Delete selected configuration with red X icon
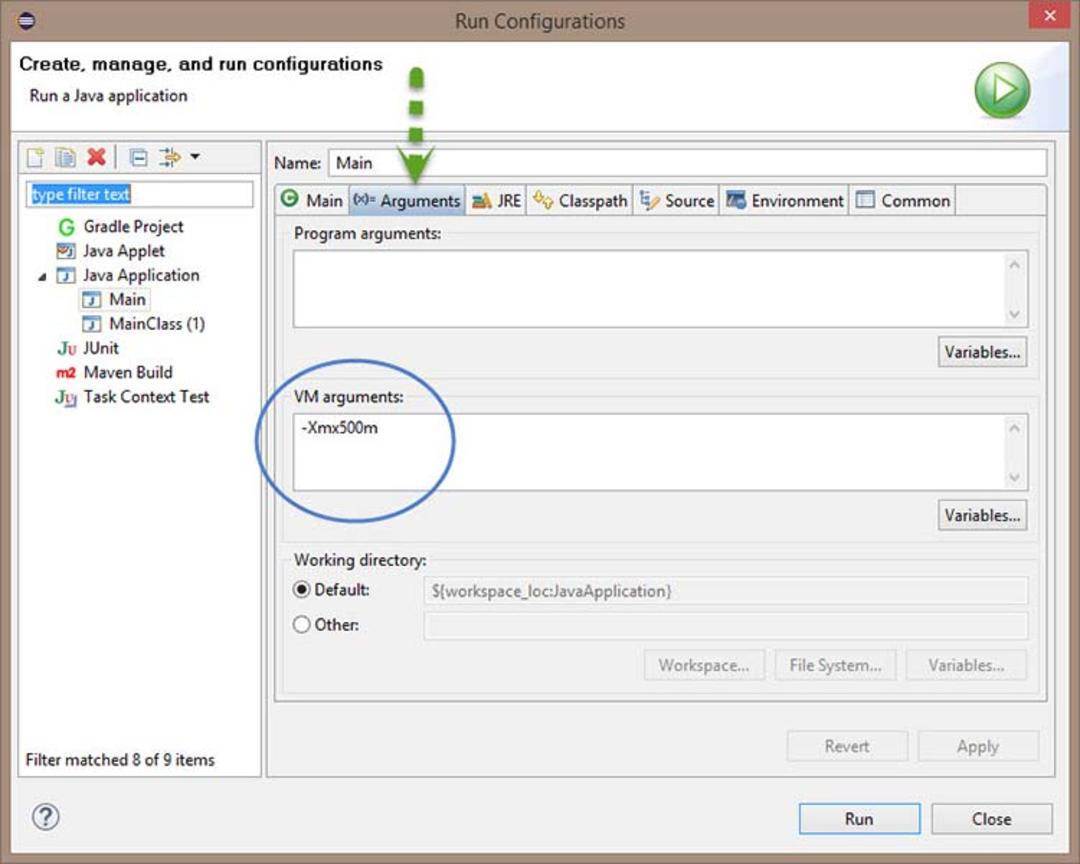This screenshot has width=1080, height=864. pos(96,157)
